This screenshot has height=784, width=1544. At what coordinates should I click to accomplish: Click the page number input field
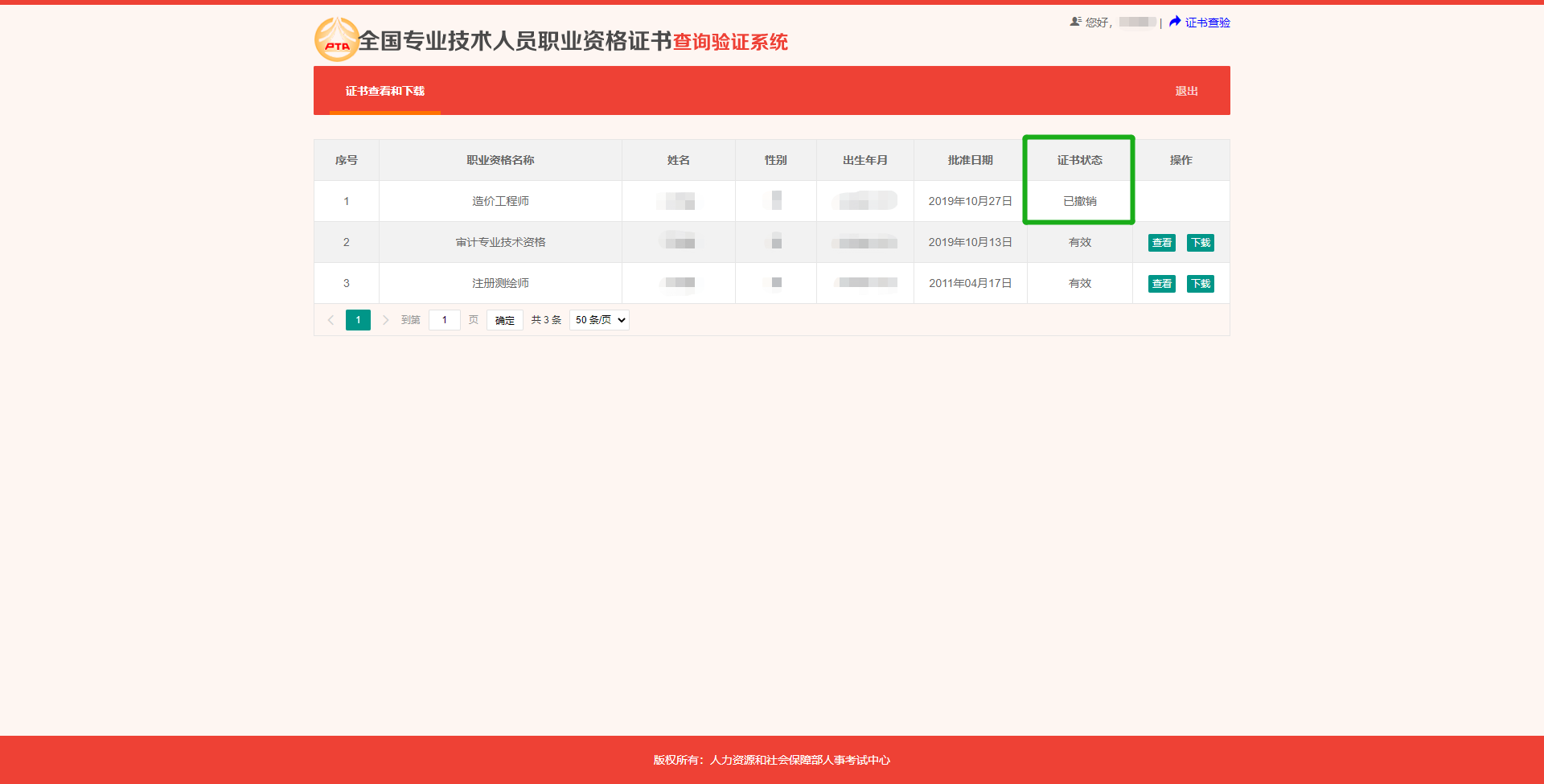(445, 319)
